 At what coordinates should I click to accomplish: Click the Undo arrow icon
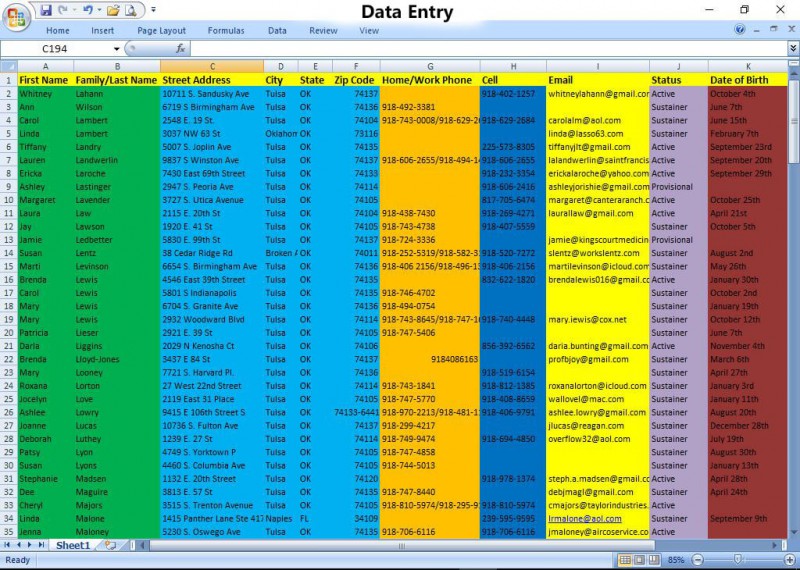click(x=87, y=10)
